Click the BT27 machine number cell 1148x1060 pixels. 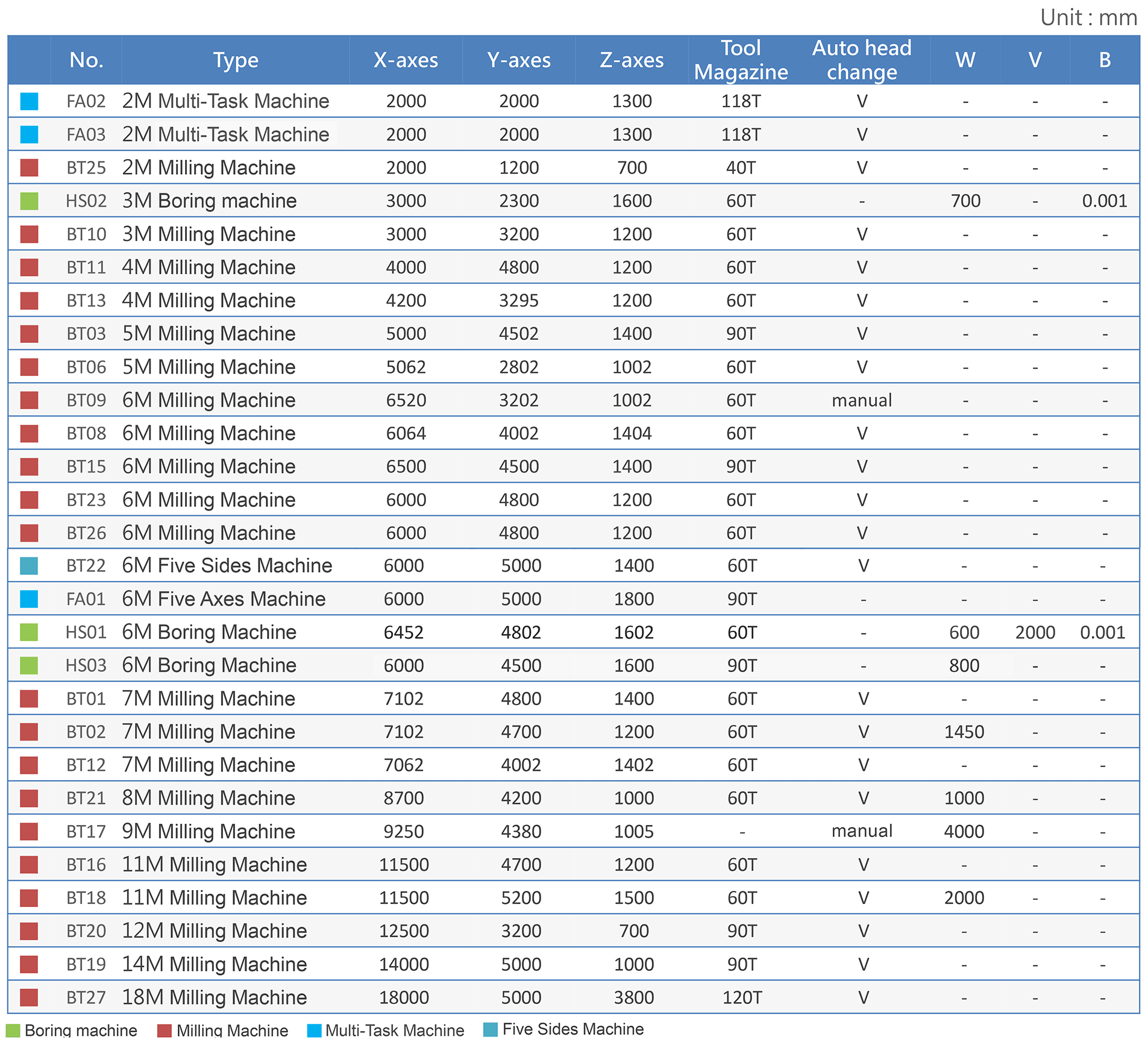click(86, 997)
